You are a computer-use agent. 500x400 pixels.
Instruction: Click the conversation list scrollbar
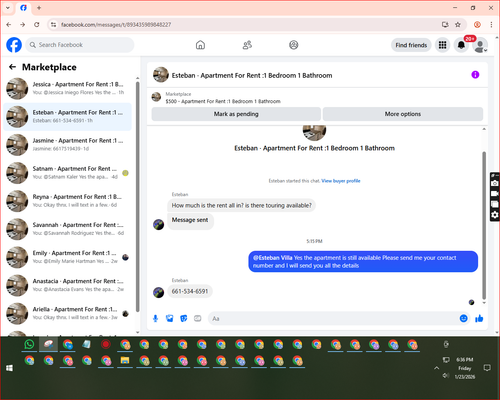(x=137, y=197)
